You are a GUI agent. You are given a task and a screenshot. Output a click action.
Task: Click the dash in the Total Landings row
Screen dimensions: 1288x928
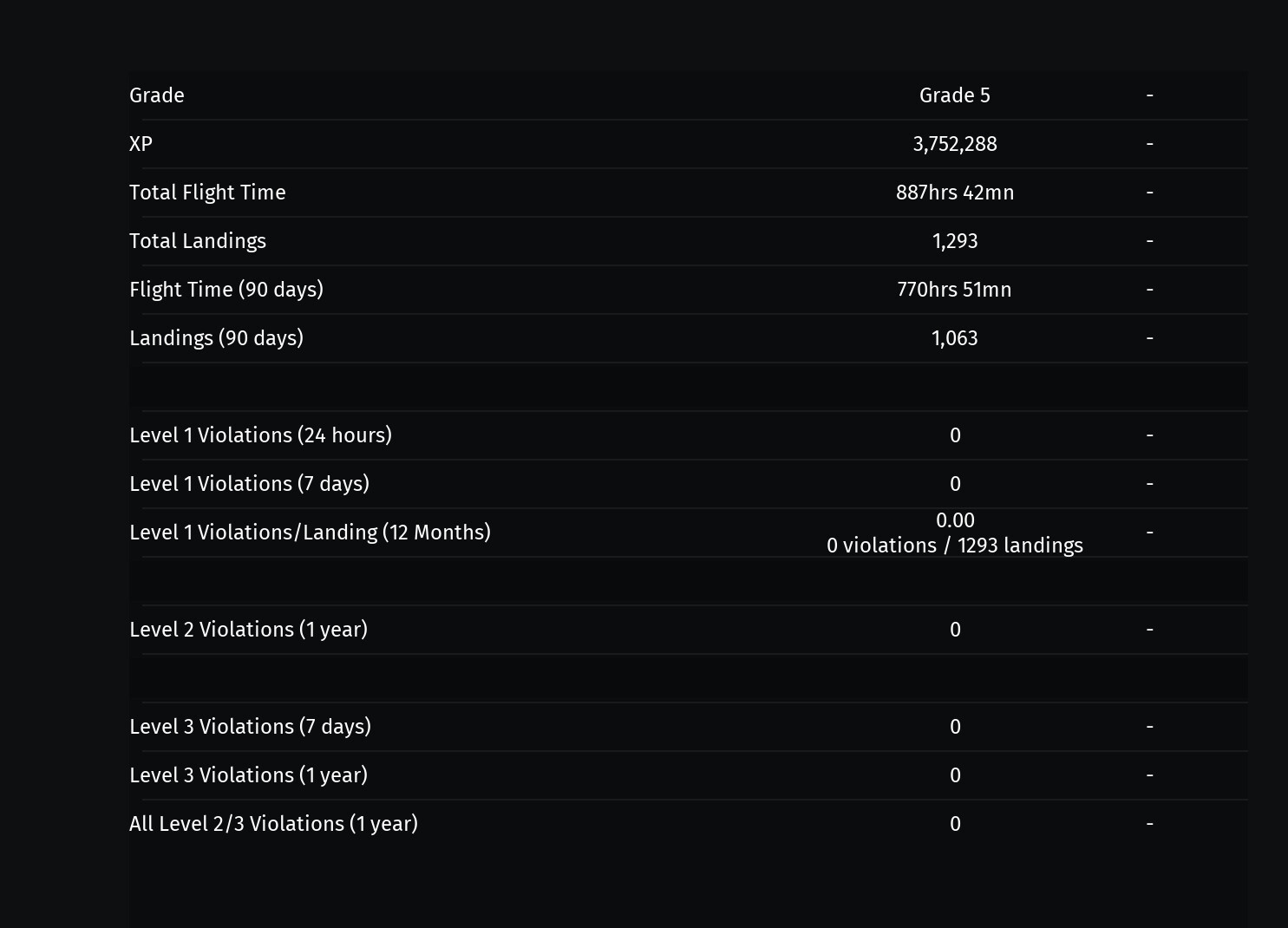point(1150,241)
